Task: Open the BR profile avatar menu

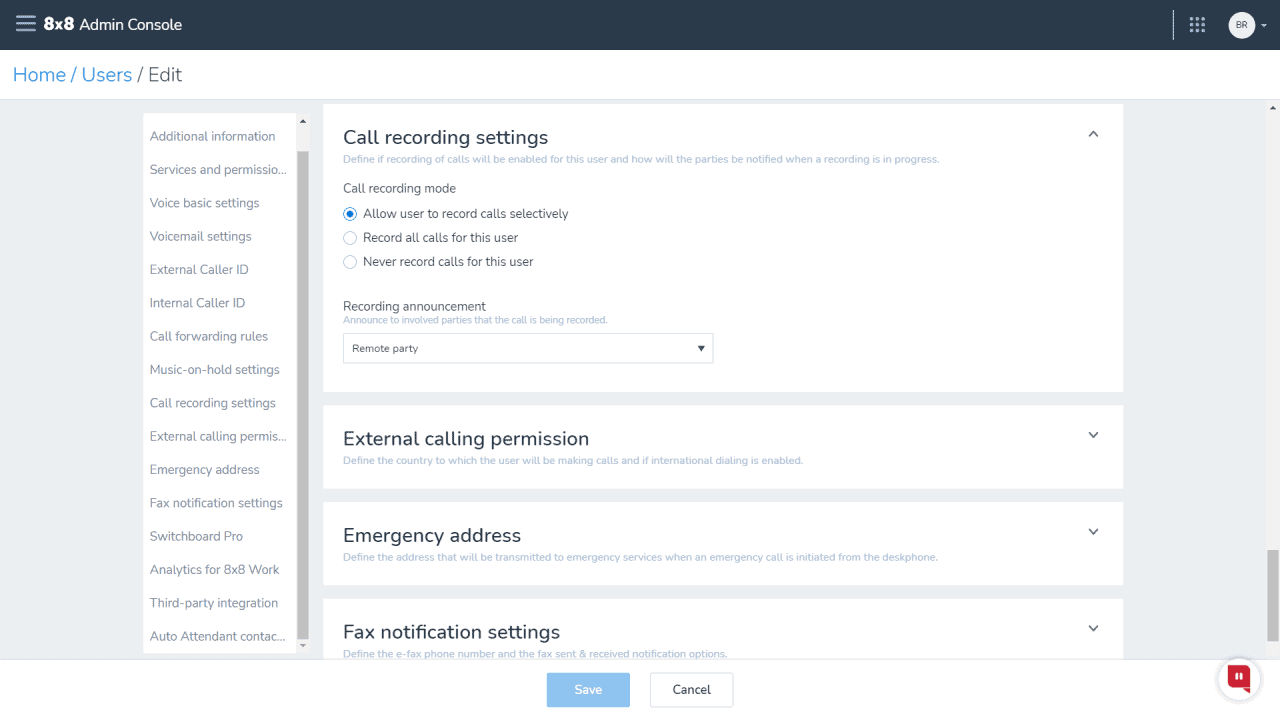Action: [x=1241, y=24]
